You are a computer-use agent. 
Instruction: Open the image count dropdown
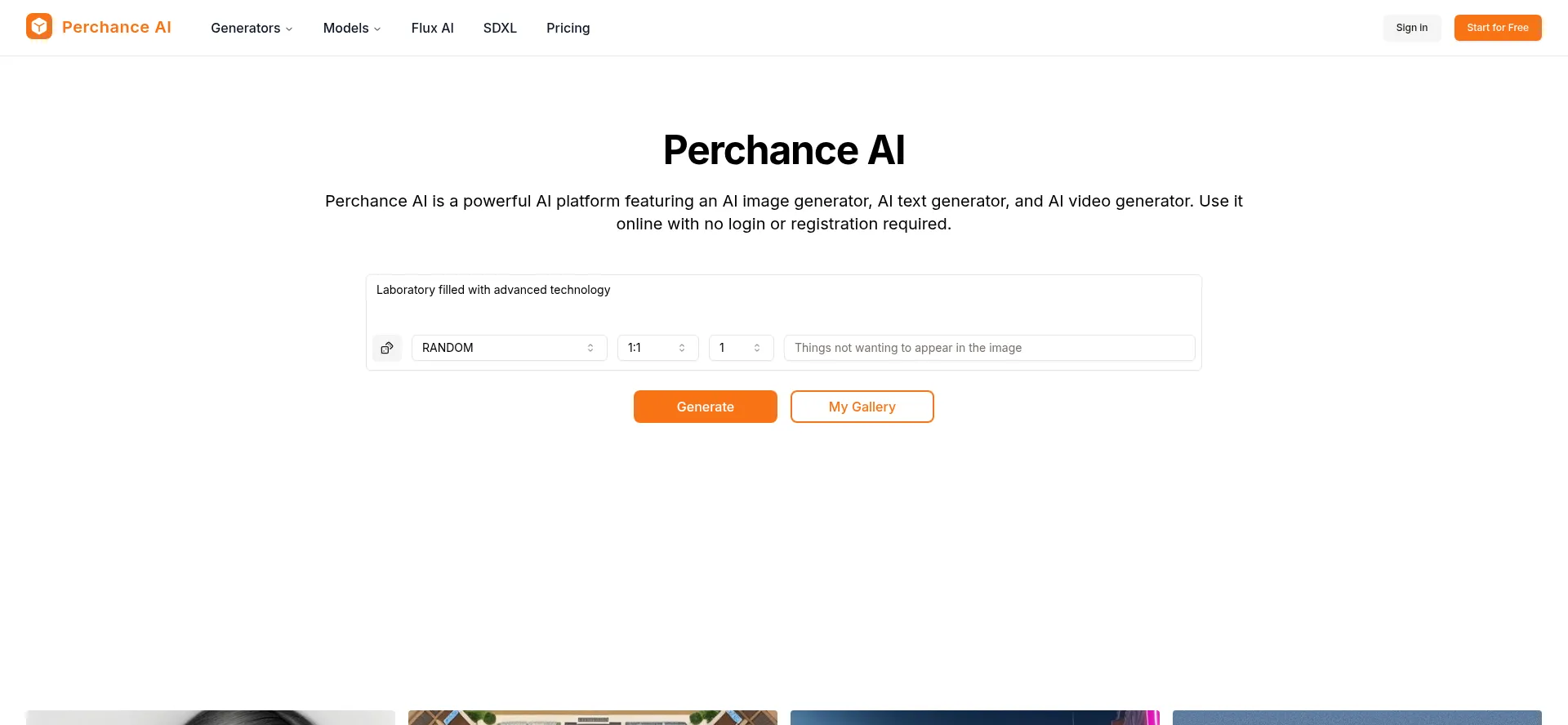[x=741, y=348]
